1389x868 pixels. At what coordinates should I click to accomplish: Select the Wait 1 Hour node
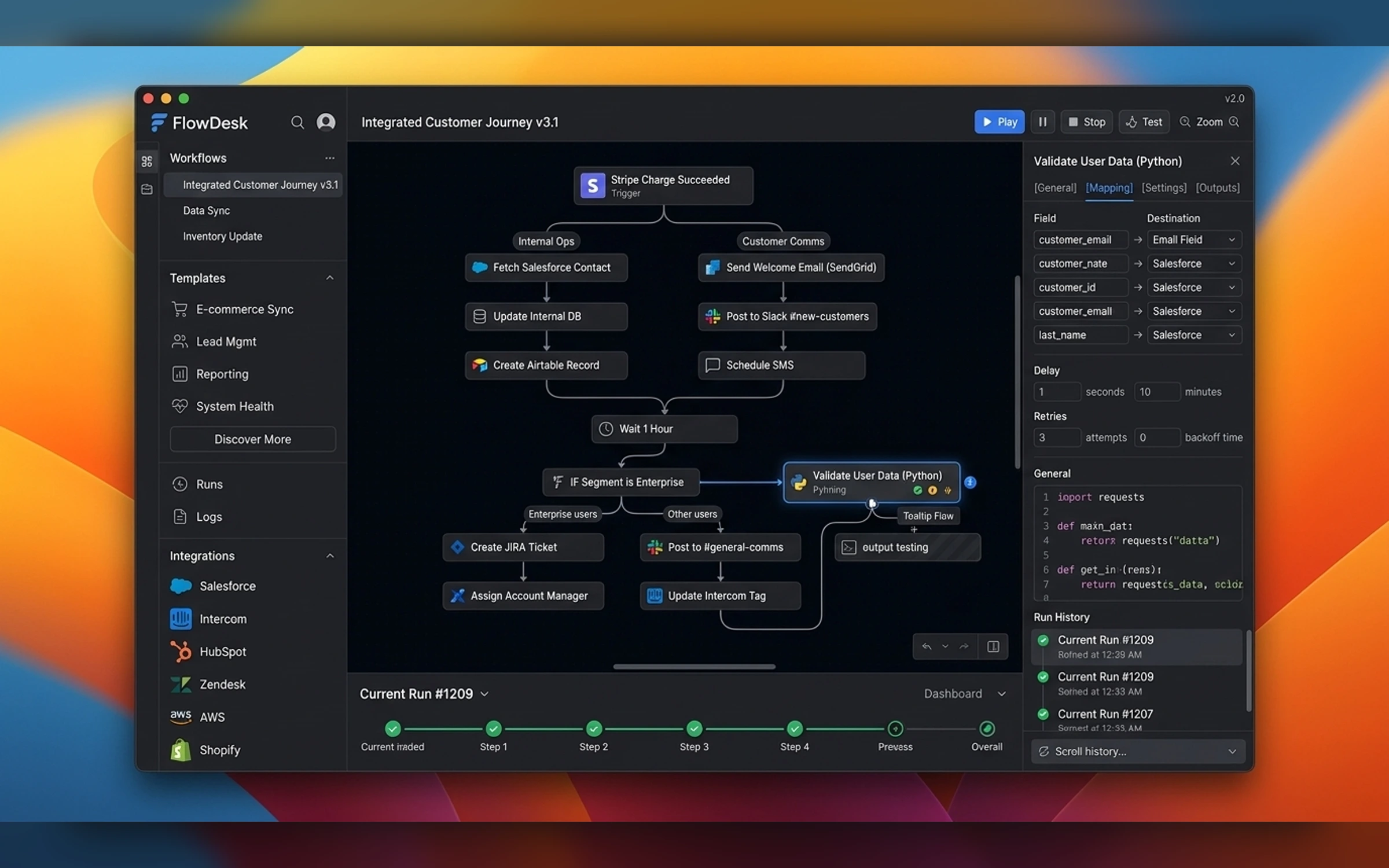tap(664, 429)
